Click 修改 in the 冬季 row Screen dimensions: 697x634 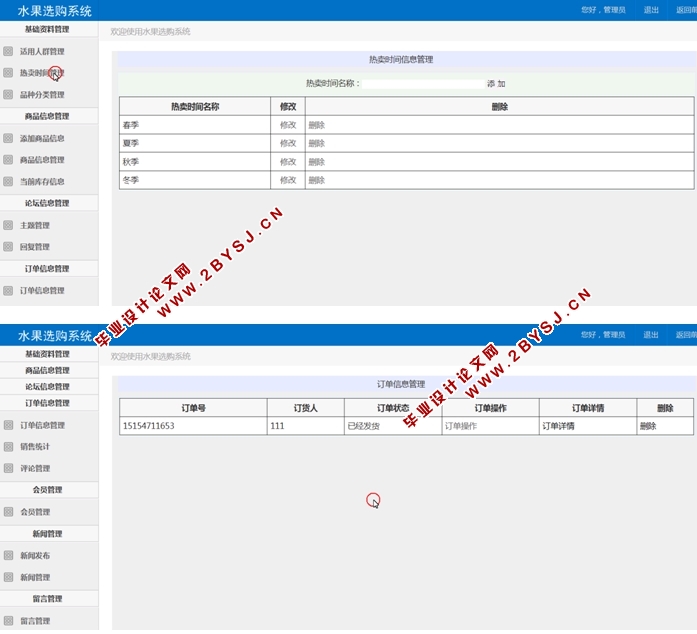(288, 180)
